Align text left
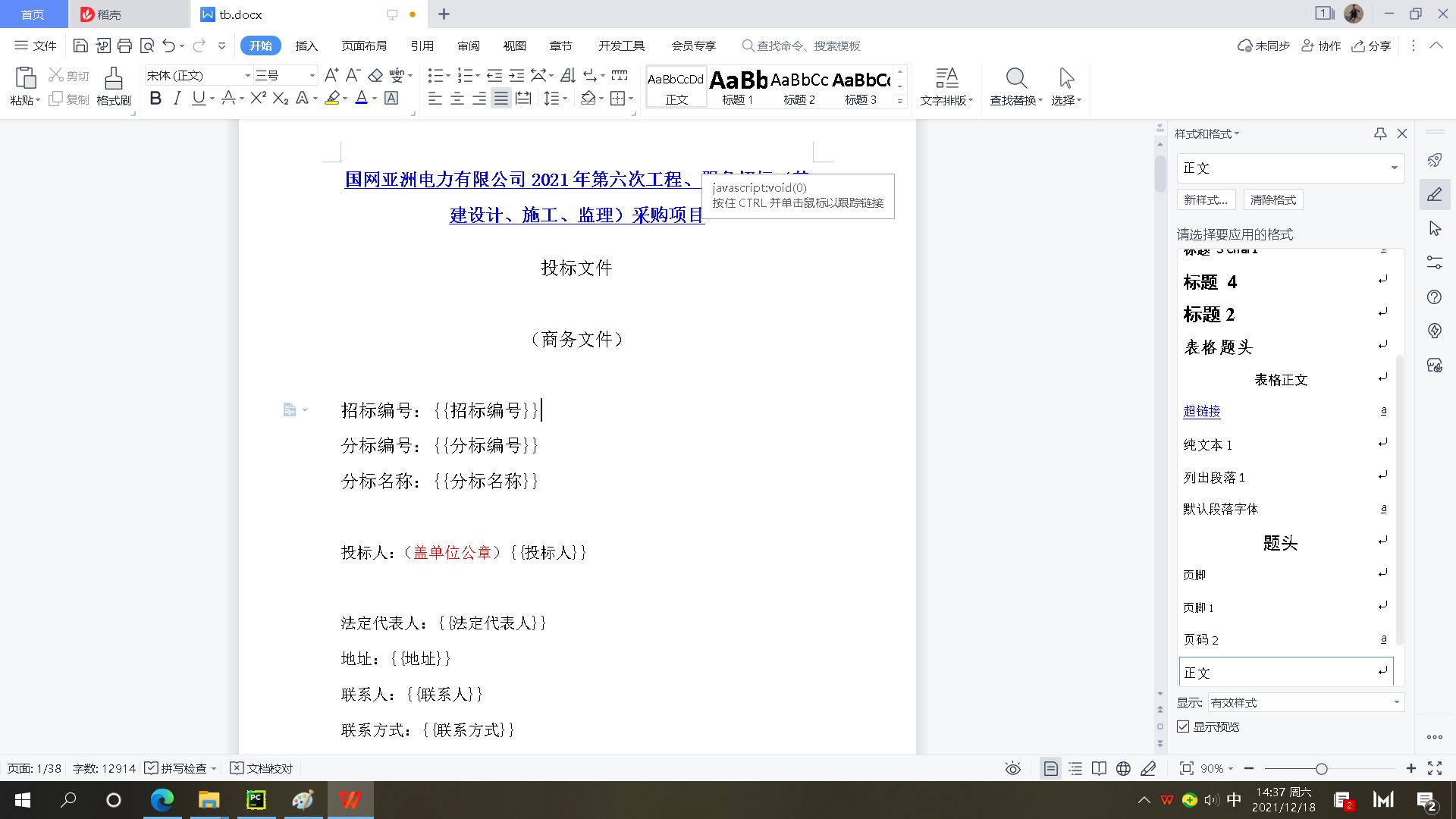The height and width of the screenshot is (819, 1456). [x=435, y=98]
